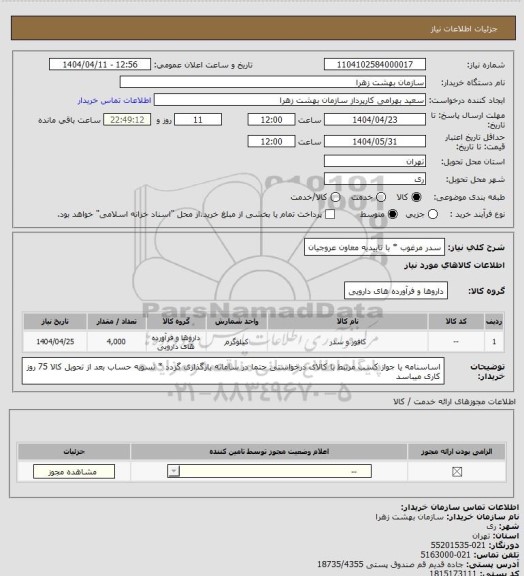The width and height of the screenshot is (524, 576).
Task: Click the جزئیات column header in license table
Action: click(74, 451)
